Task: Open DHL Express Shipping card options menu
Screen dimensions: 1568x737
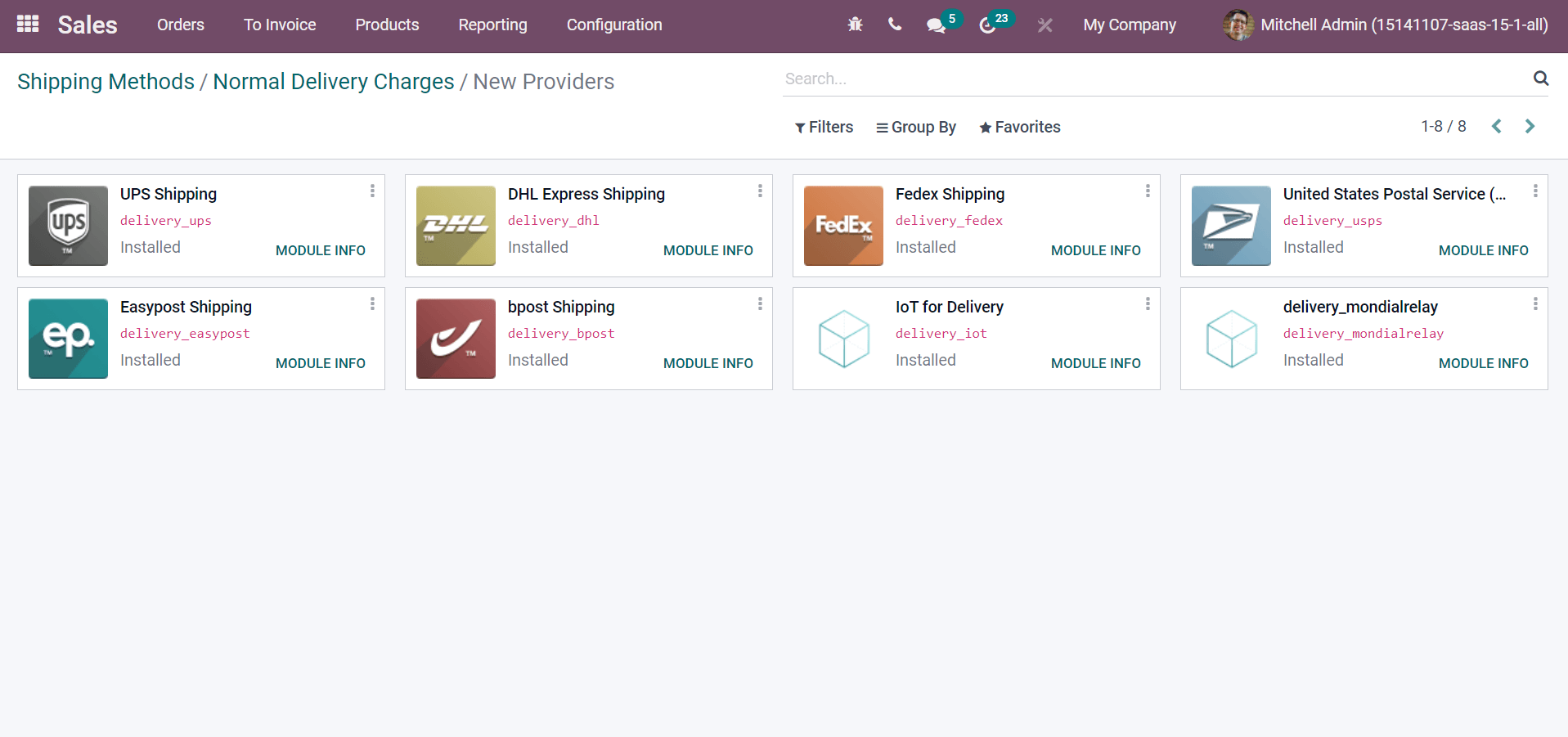Action: (760, 191)
